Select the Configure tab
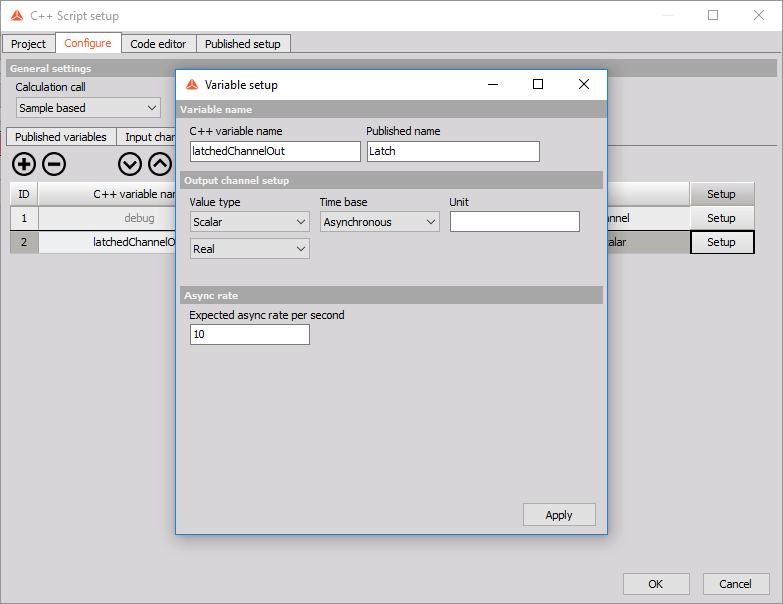The width and height of the screenshot is (783, 604). 88,43
